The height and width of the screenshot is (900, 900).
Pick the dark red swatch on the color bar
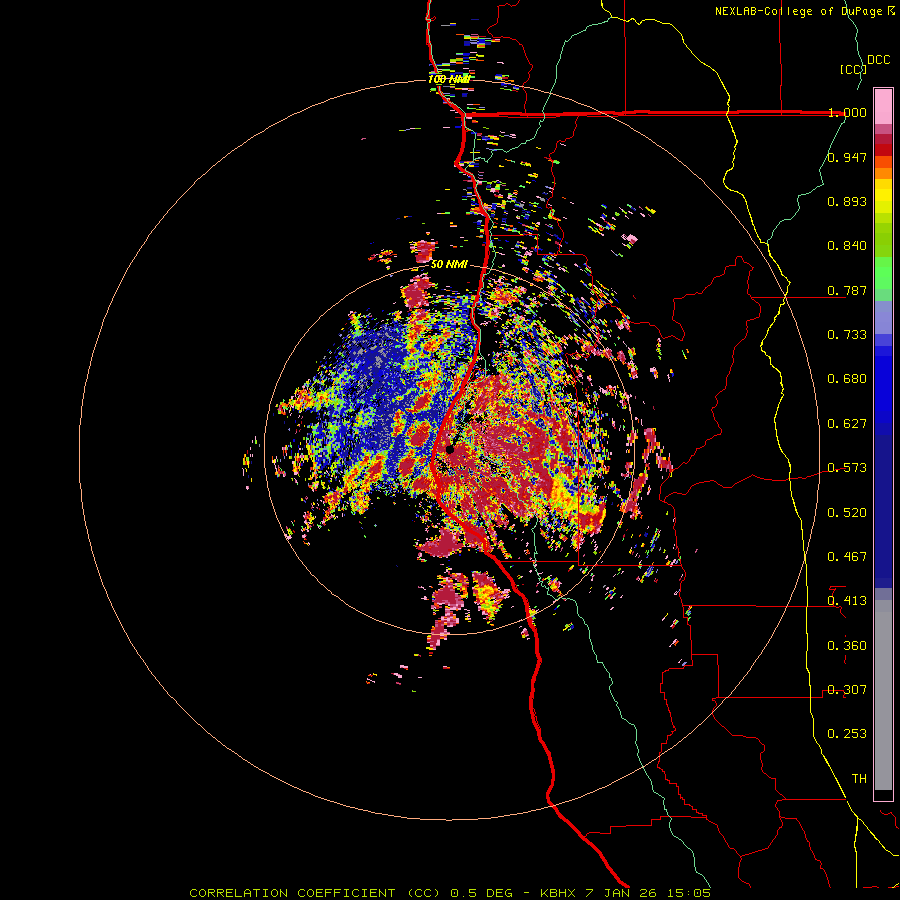point(883,149)
